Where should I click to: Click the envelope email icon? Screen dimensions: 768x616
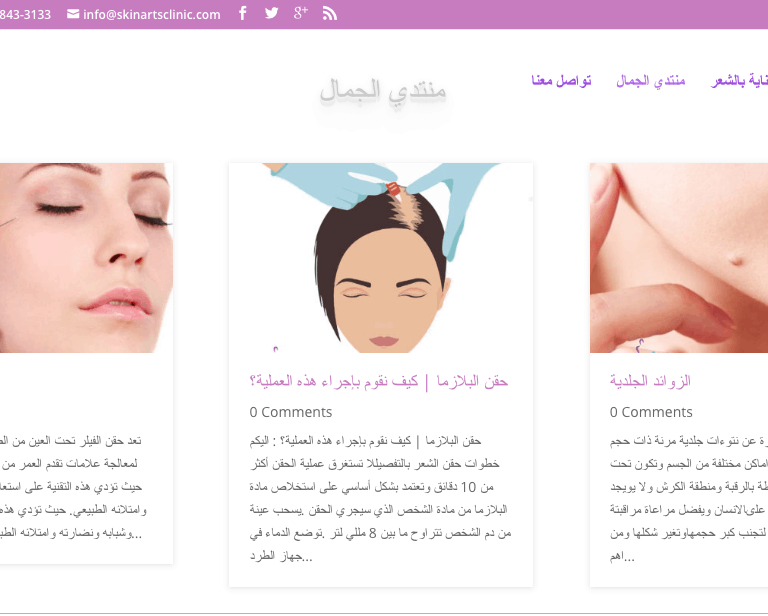coord(73,14)
